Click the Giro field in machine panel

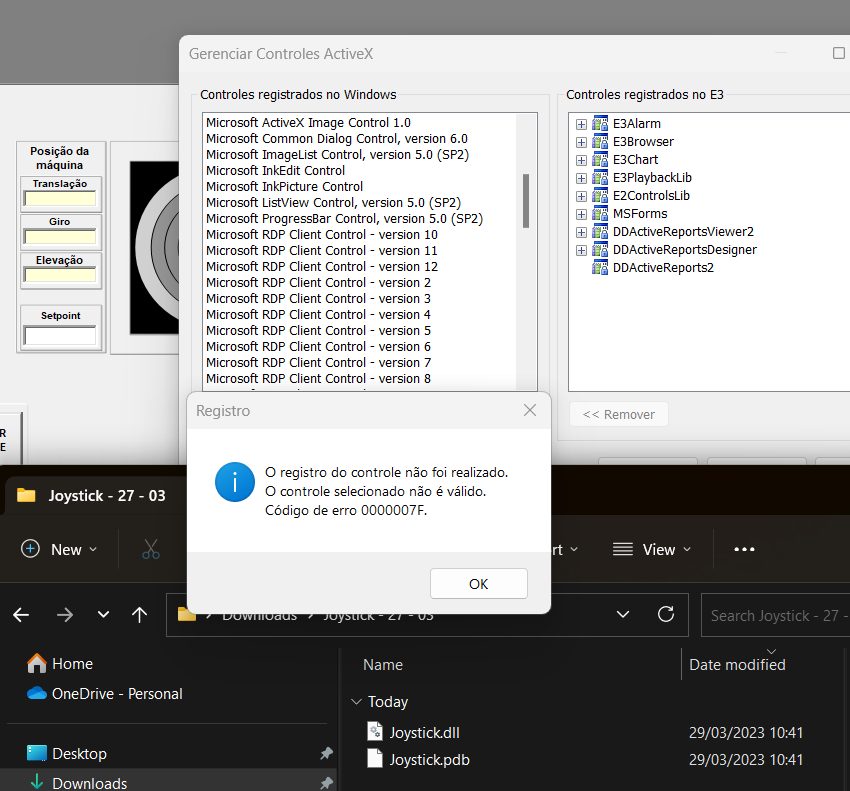click(x=60, y=237)
